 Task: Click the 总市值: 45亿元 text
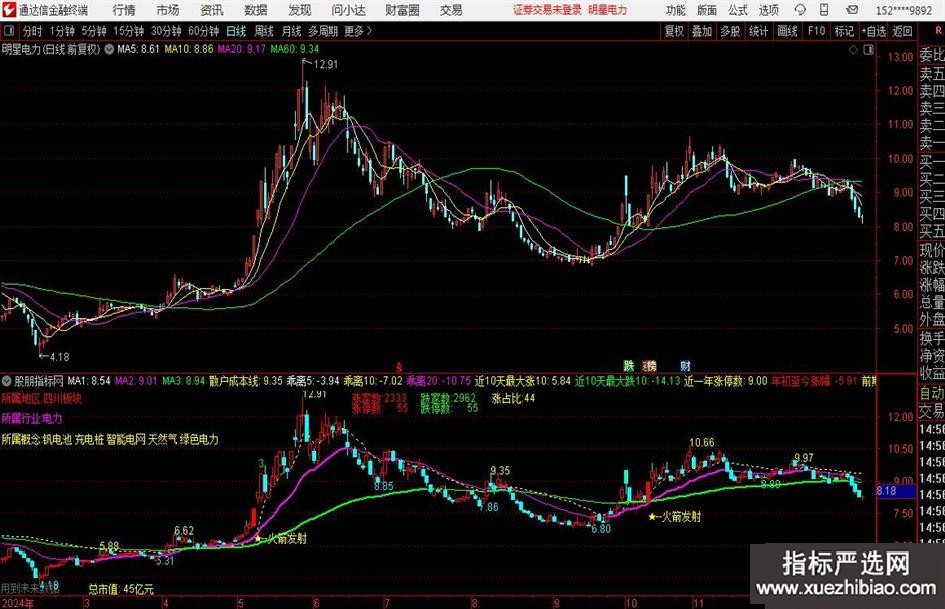pyautogui.click(x=121, y=589)
